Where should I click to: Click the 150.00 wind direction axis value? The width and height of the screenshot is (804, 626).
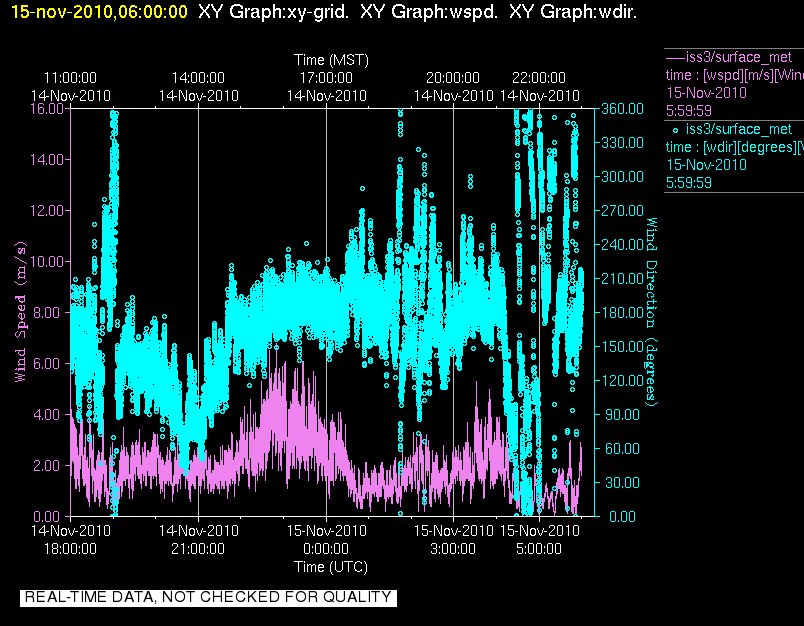pos(622,347)
